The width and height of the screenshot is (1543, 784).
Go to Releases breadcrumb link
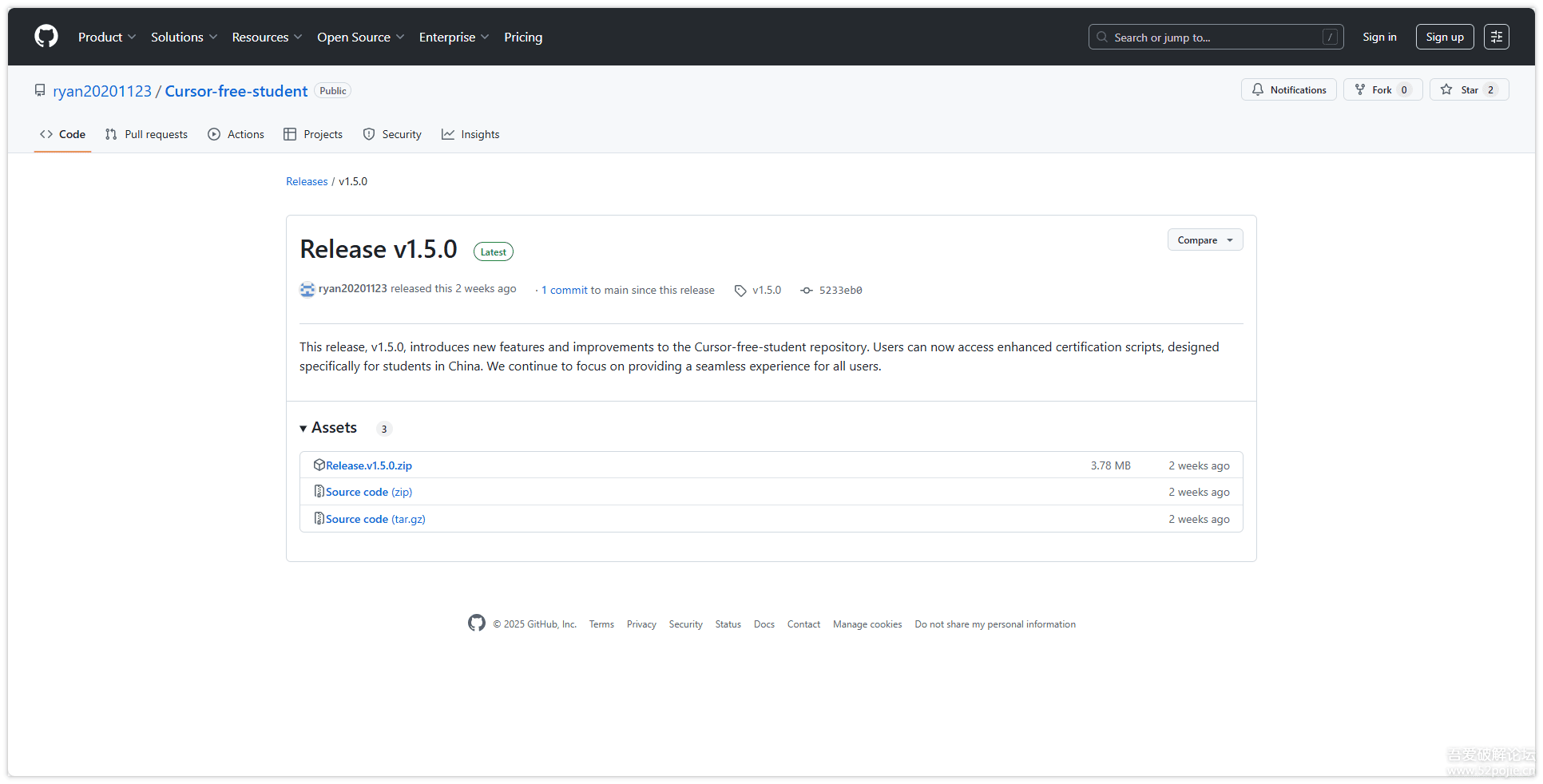tap(307, 181)
